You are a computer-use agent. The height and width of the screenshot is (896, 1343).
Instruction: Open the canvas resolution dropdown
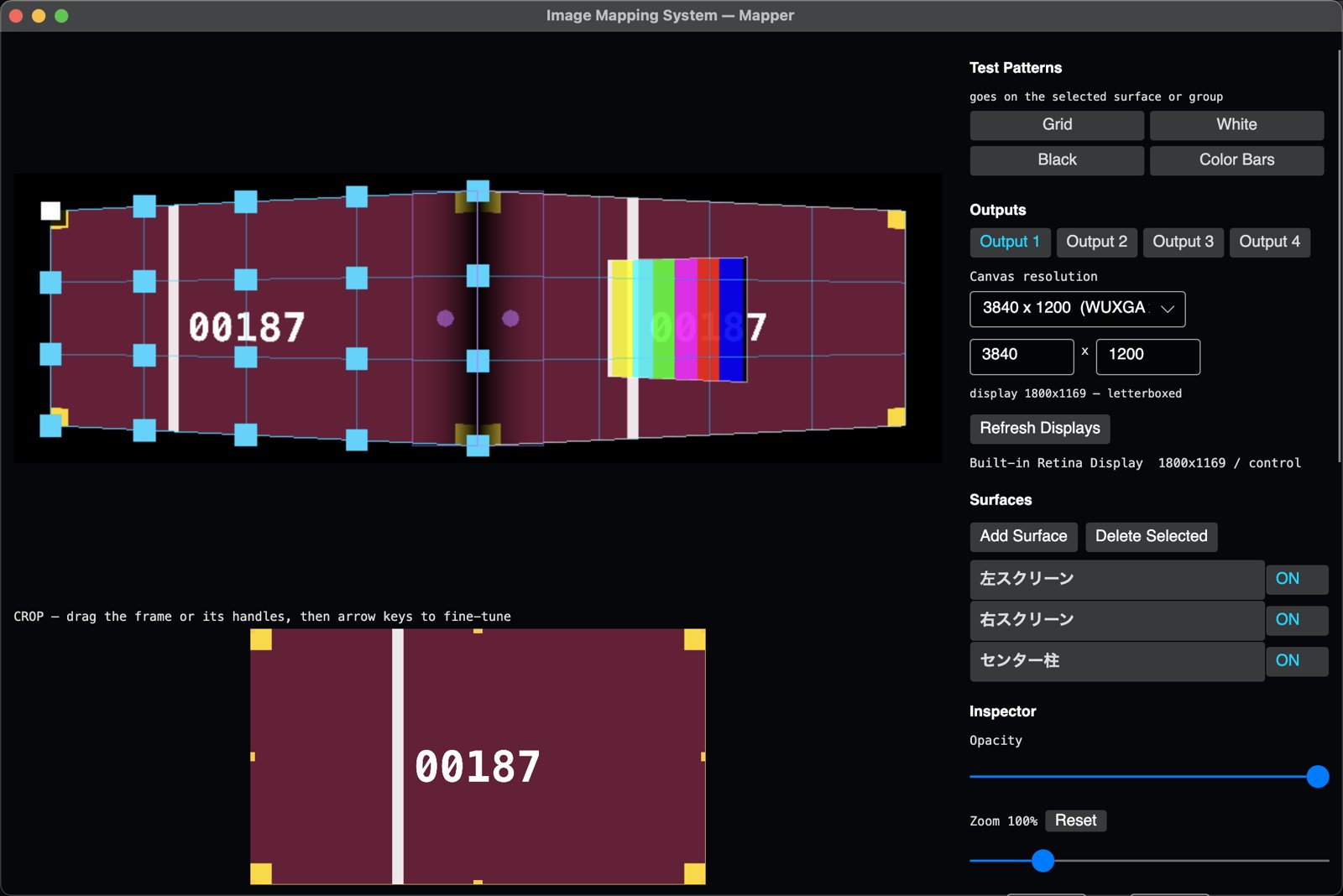tap(1077, 309)
